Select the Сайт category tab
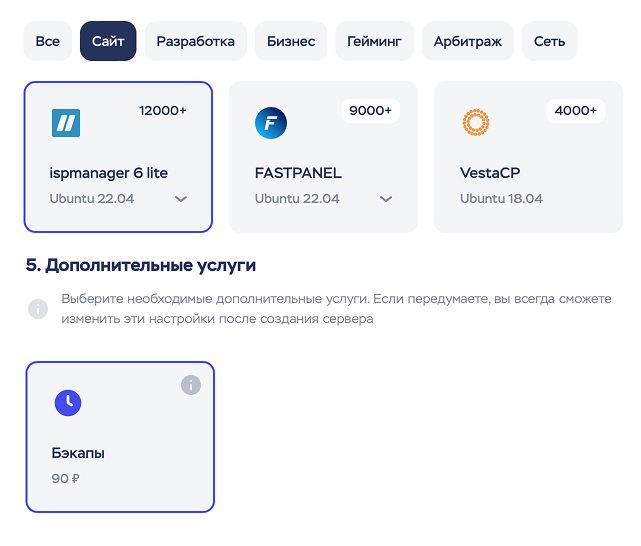 coord(108,41)
